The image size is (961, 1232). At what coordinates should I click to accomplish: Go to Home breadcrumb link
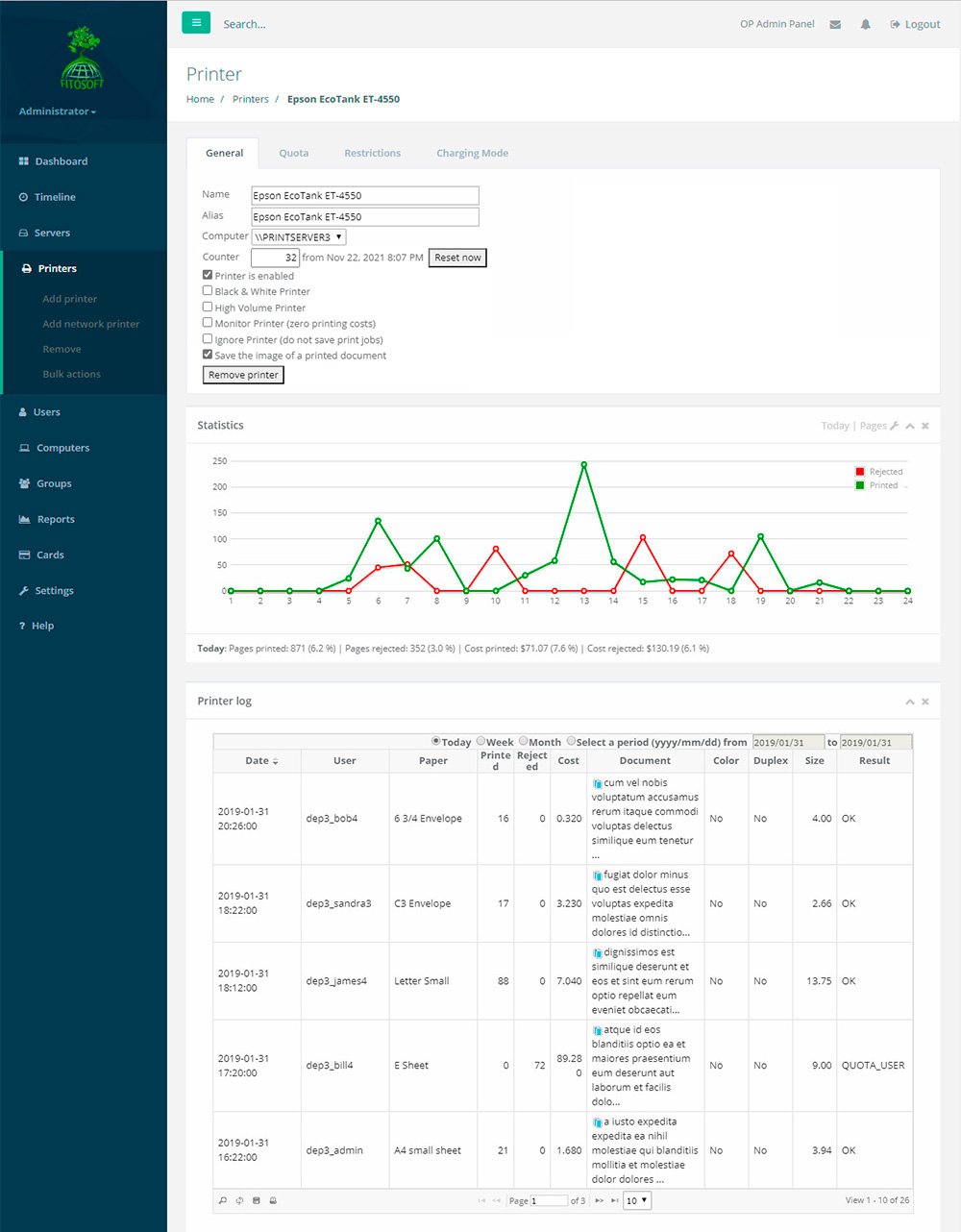coord(200,99)
